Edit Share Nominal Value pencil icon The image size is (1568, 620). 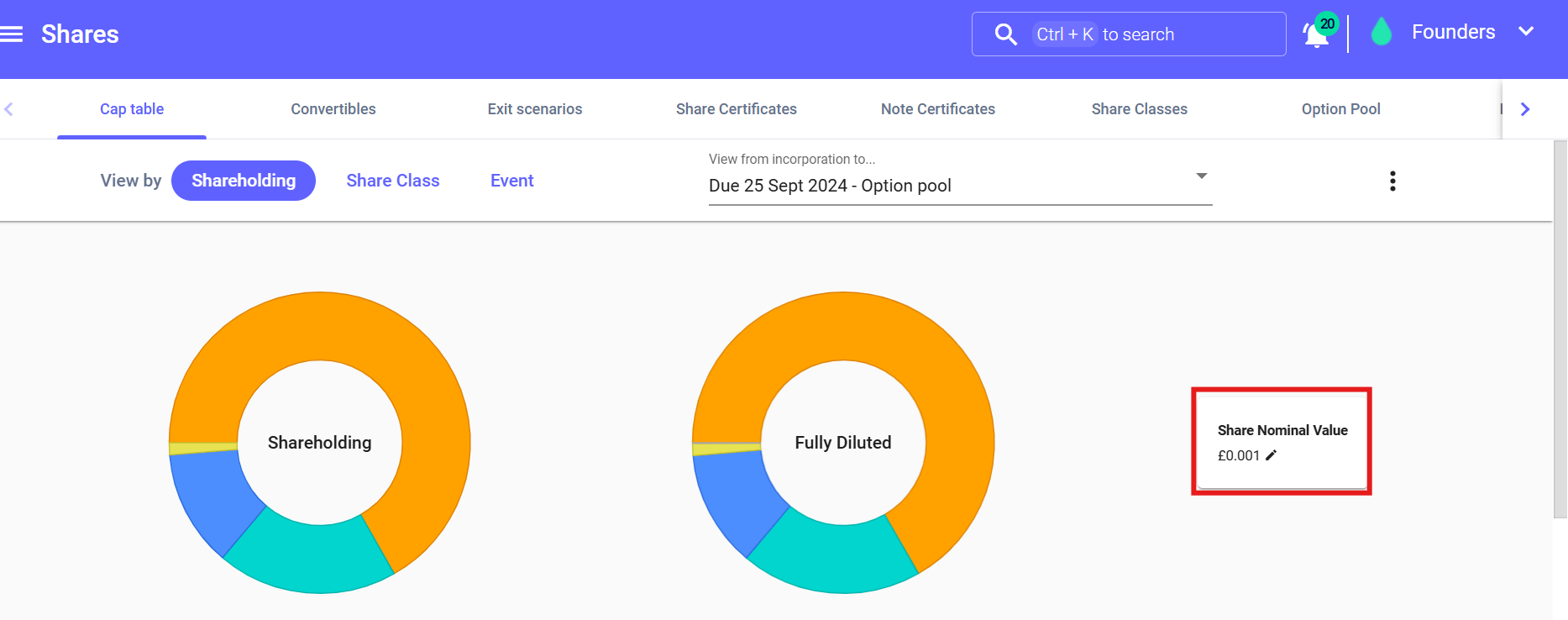pos(1271,455)
